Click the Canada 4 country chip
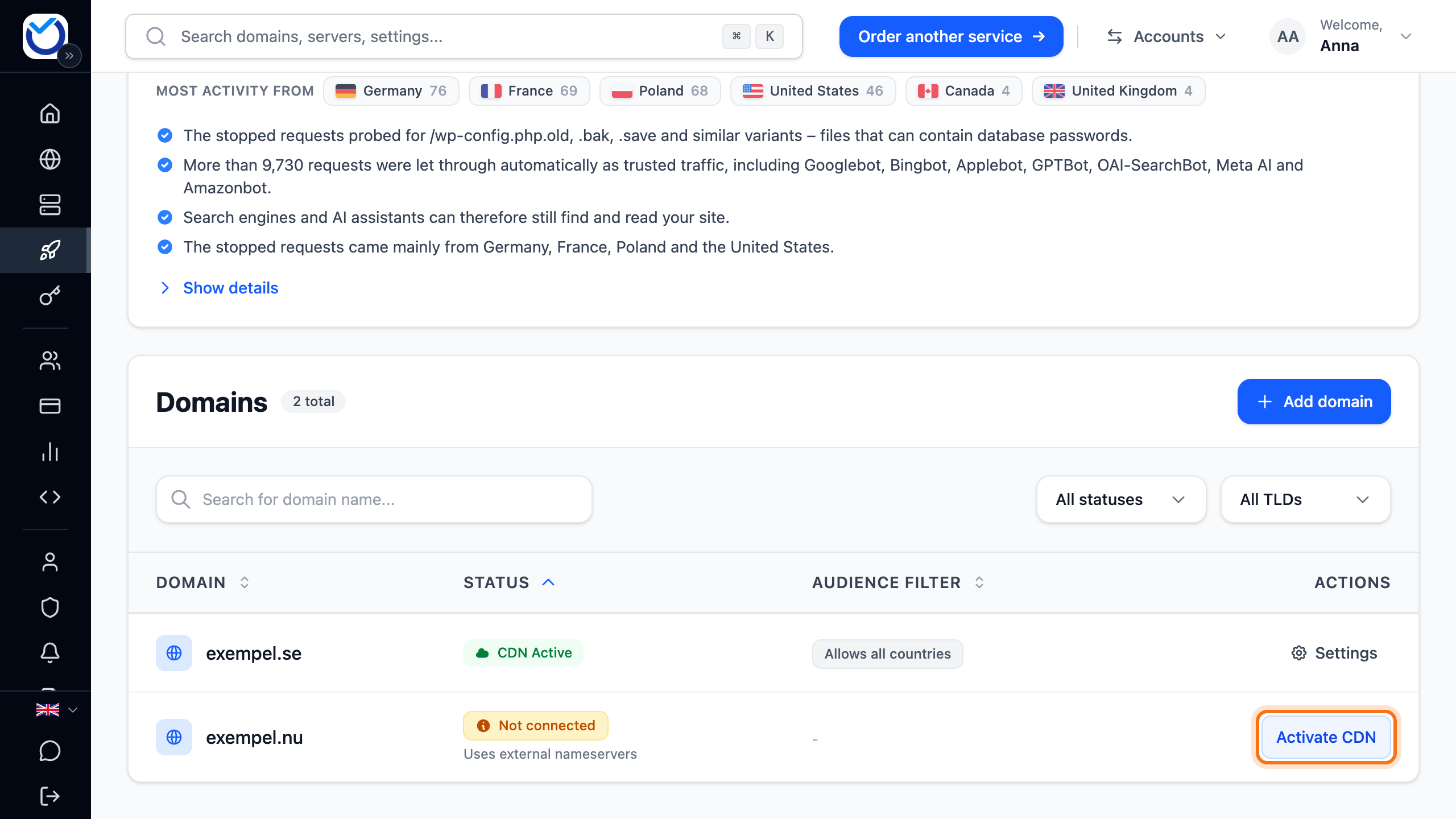Screen dimensions: 1456x819 tap(963, 91)
